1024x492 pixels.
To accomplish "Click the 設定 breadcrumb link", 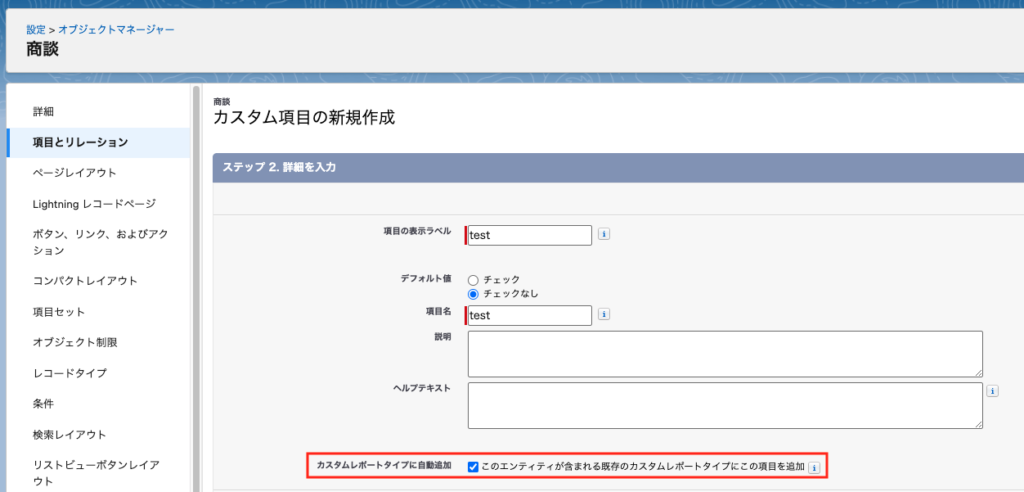I will point(35,30).
